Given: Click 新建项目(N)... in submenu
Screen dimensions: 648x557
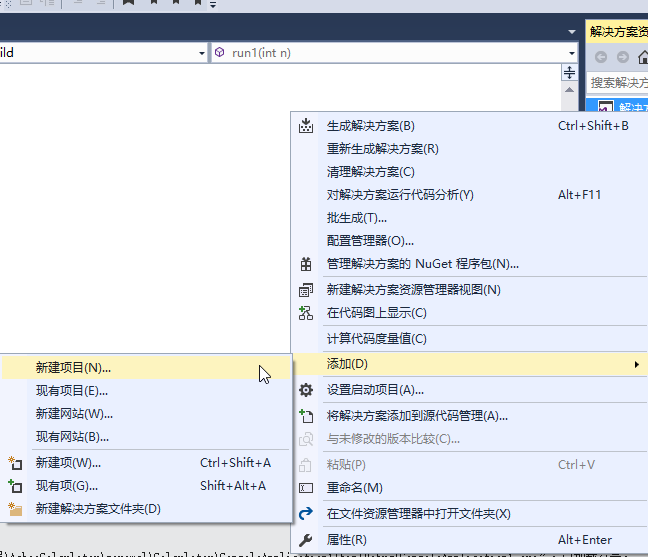Looking at the screenshot, I should click(146, 368).
